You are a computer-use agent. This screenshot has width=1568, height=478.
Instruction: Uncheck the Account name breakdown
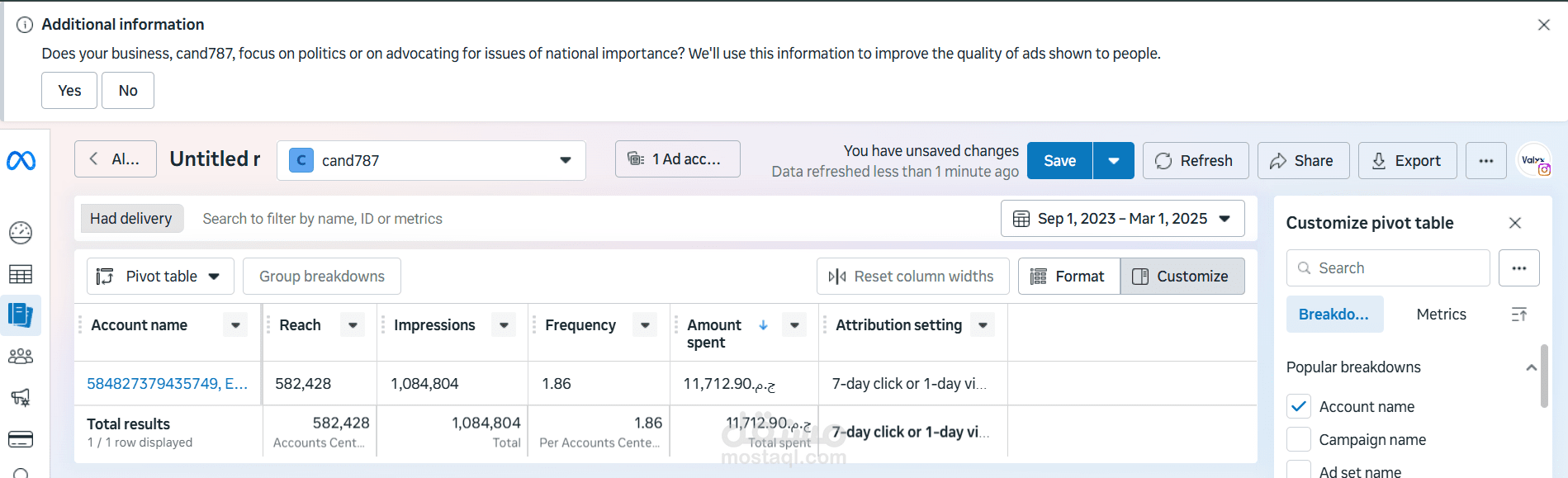(x=1299, y=406)
